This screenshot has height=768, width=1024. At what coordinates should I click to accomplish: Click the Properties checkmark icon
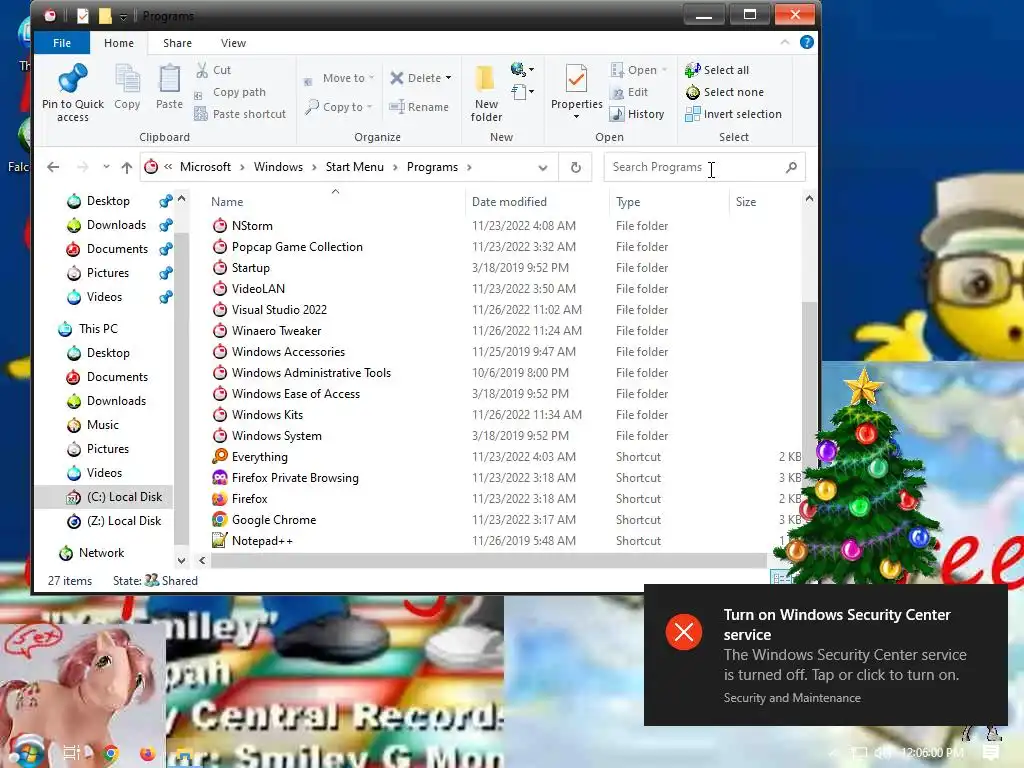[x=576, y=79]
